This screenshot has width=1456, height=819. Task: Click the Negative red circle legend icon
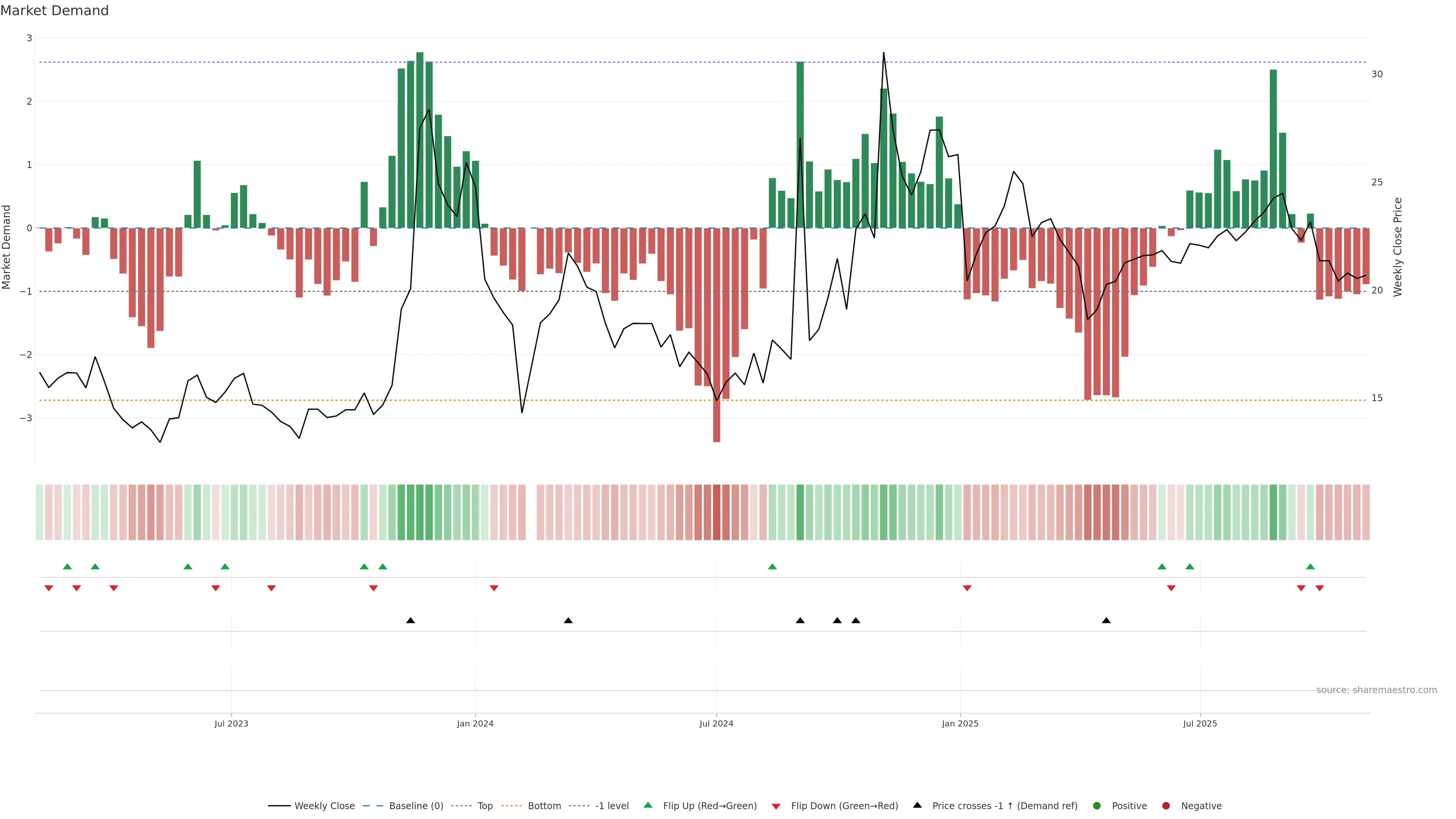point(1166,806)
